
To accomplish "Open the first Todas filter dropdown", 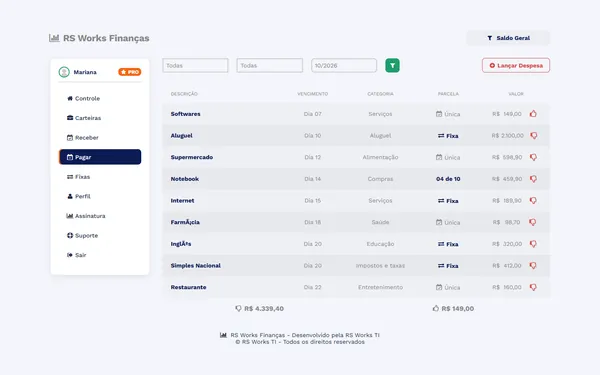I will coord(195,65).
